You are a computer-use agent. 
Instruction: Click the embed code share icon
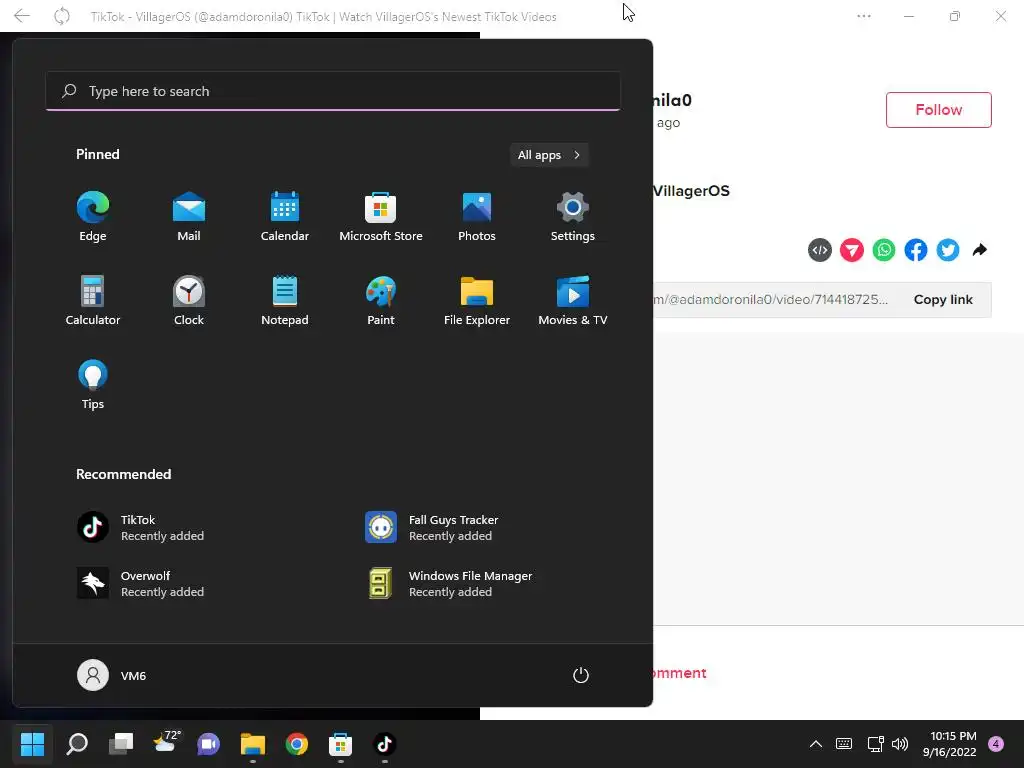820,250
